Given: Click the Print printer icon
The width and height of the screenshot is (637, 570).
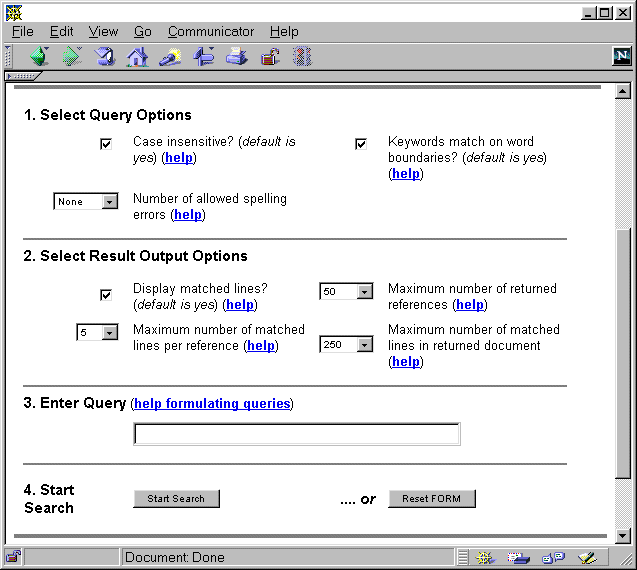Looking at the screenshot, I should 236,57.
